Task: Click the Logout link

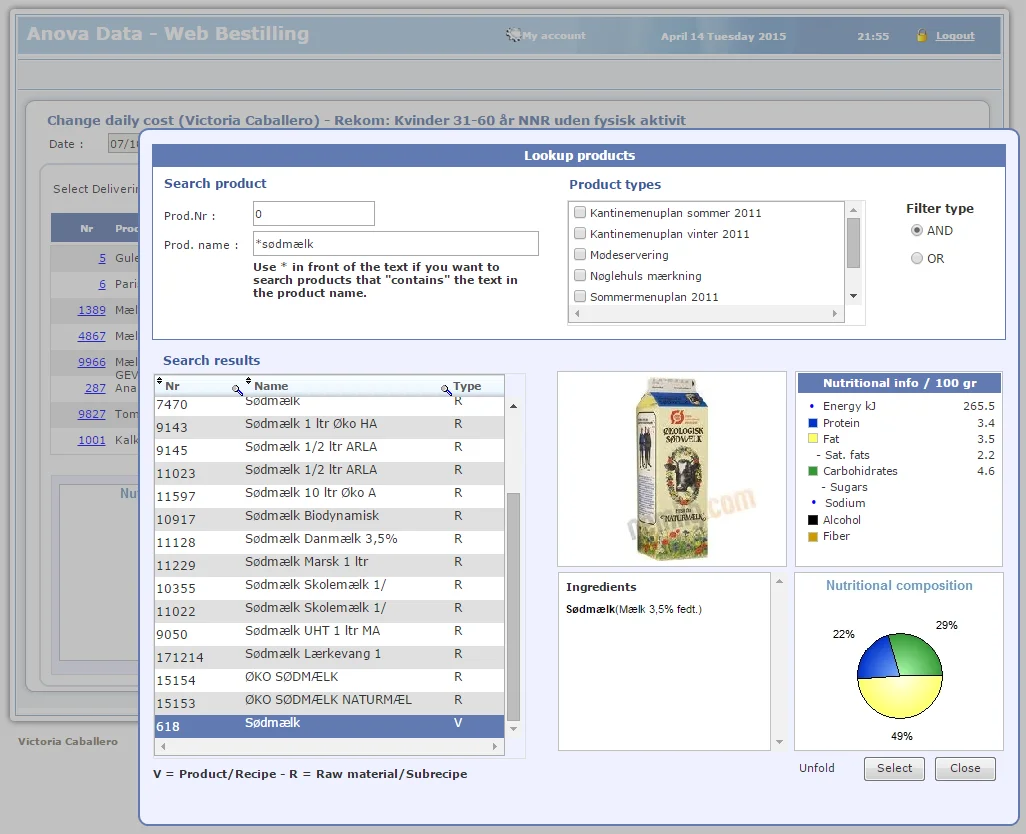Action: click(x=955, y=36)
